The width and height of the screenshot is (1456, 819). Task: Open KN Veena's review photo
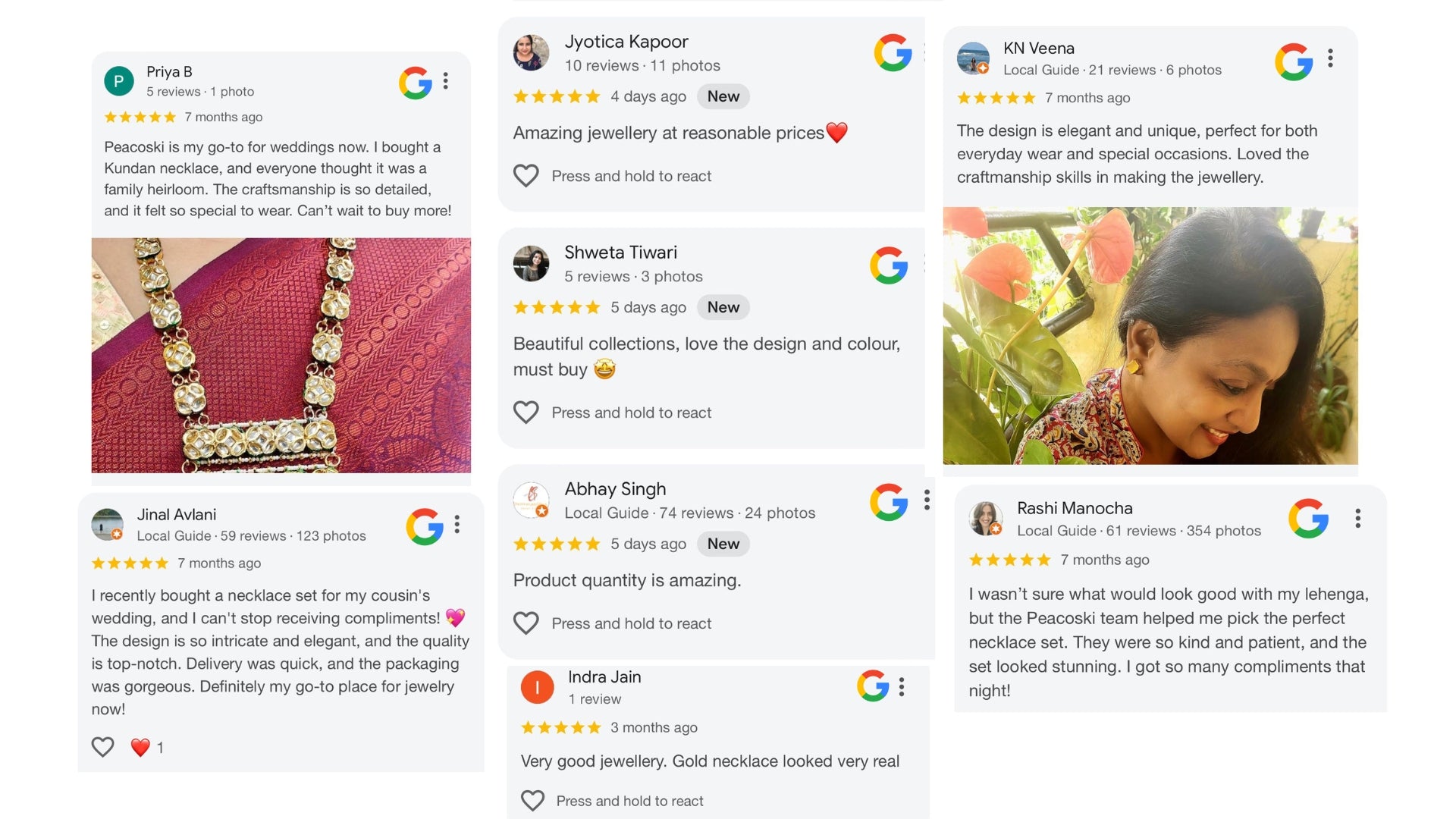point(1150,336)
